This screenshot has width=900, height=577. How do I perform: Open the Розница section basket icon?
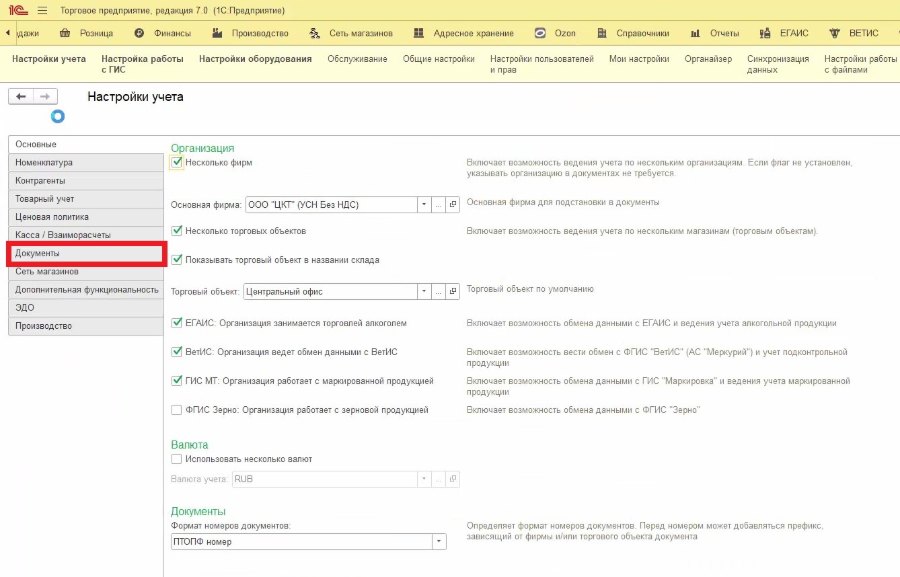pyautogui.click(x=65, y=33)
